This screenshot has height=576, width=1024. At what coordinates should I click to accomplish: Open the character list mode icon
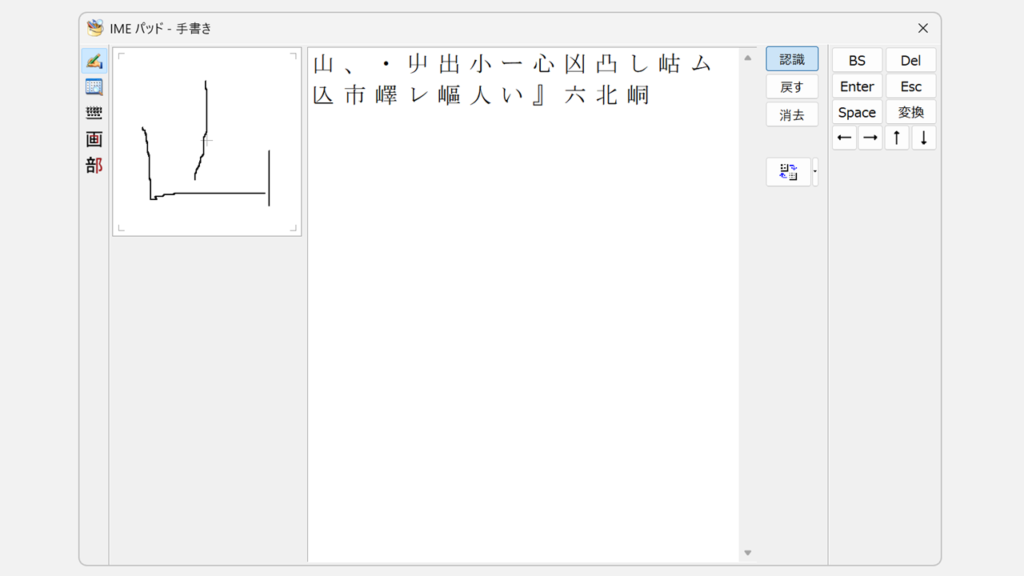[94, 87]
